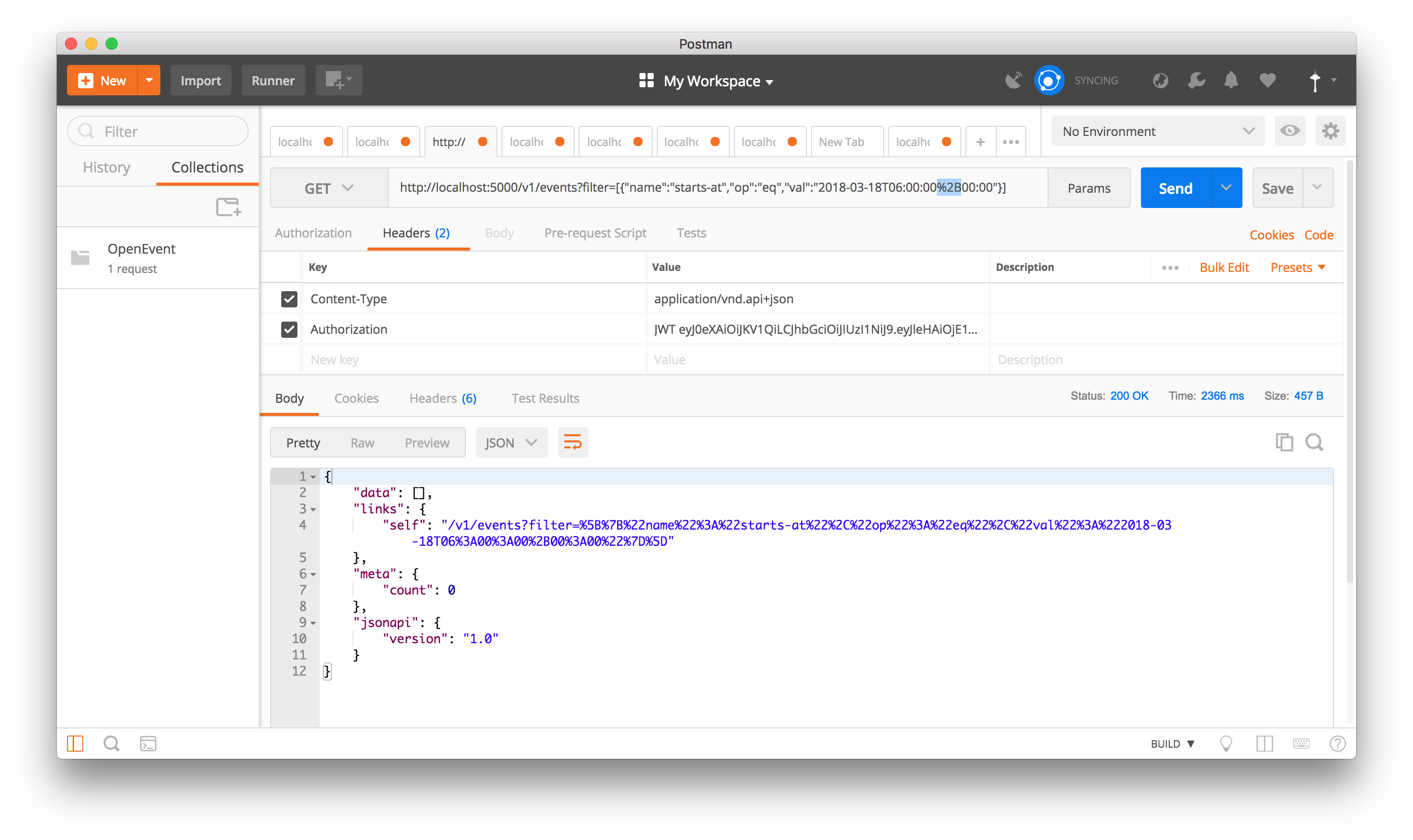
Task: Open Postman console icon in status bar
Action: (148, 743)
